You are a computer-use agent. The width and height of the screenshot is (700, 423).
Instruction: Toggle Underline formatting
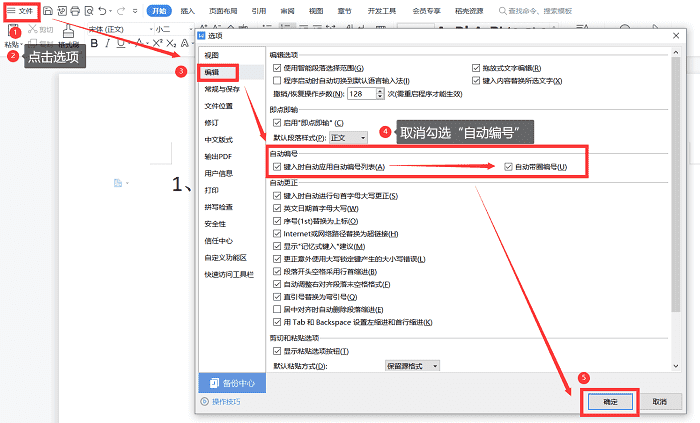120,43
